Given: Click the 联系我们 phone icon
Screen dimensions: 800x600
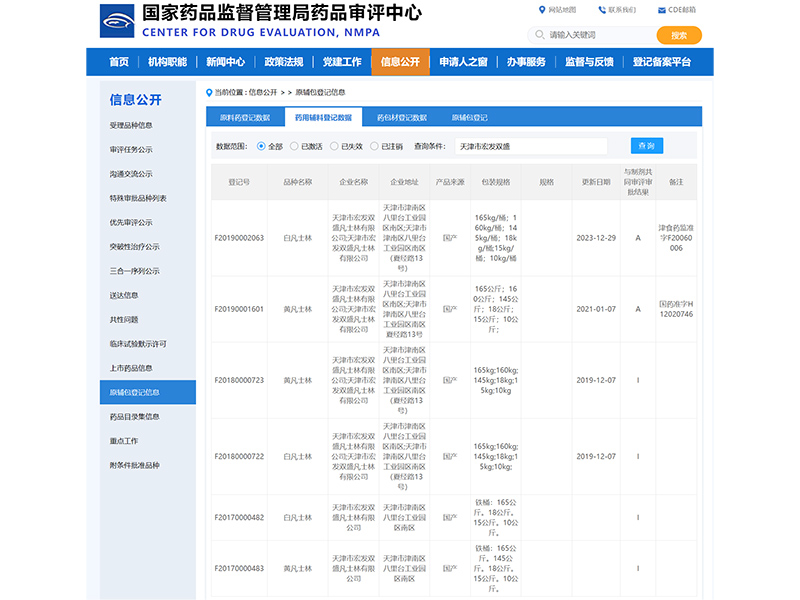Looking at the screenshot, I should pos(602,10).
